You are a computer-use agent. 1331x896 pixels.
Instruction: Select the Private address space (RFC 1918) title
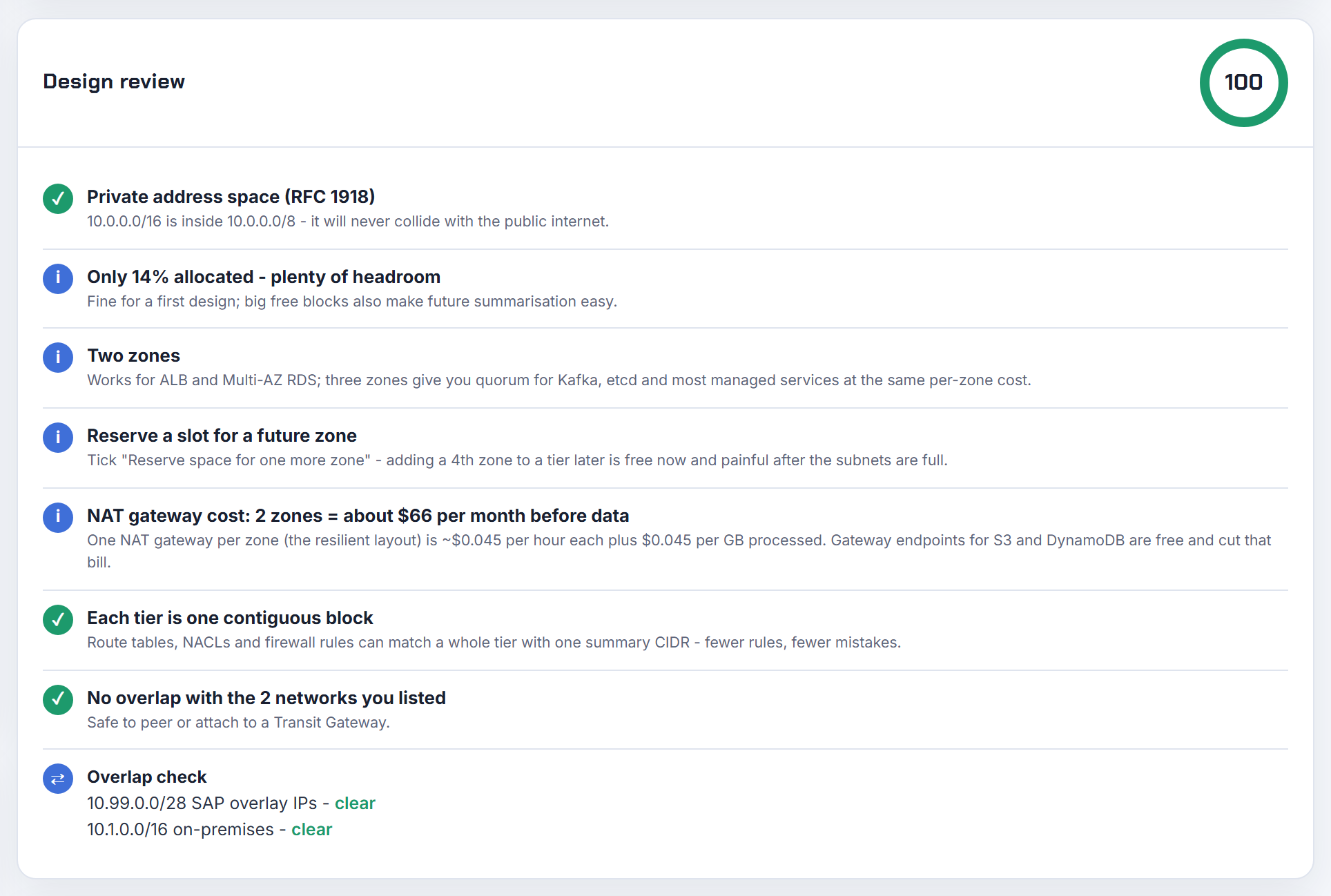point(231,197)
